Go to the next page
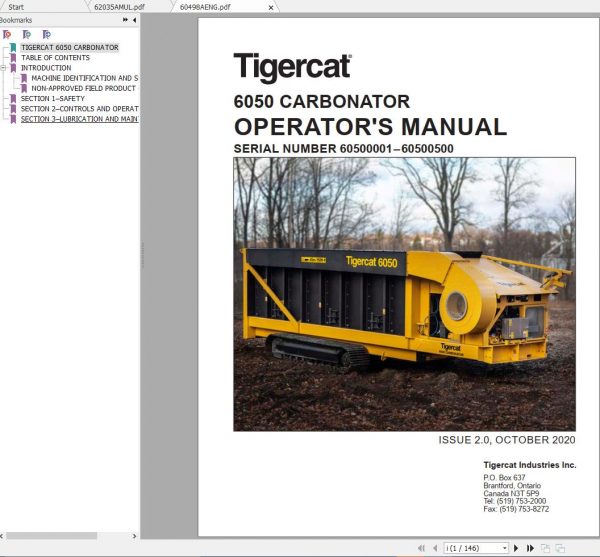The height and width of the screenshot is (557, 600). point(516,548)
